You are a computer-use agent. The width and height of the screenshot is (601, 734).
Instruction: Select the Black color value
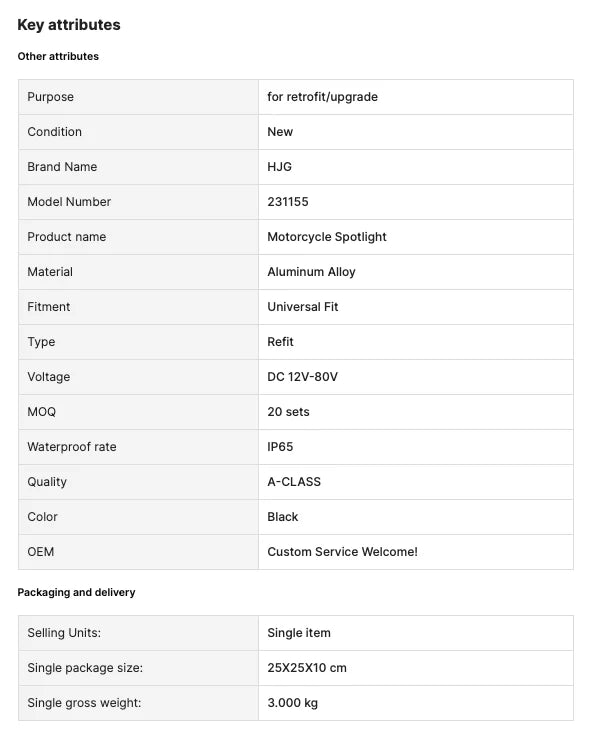283,517
